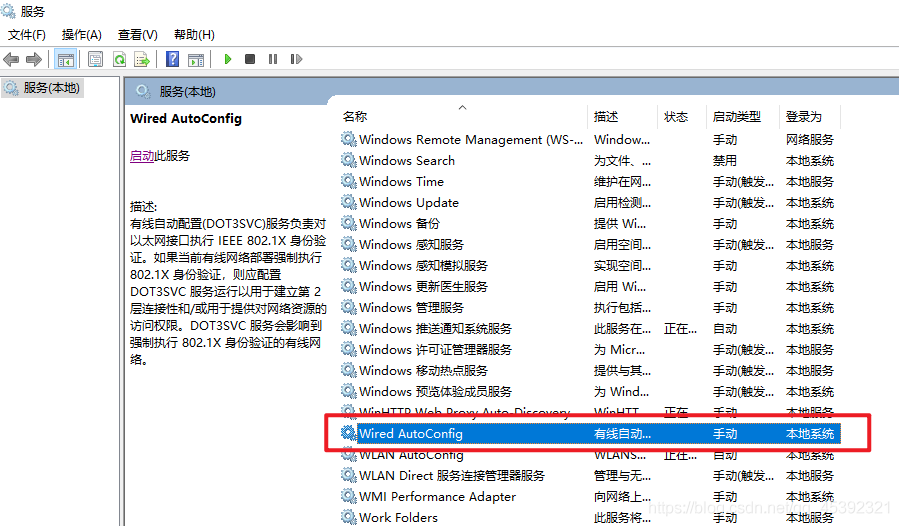The image size is (899, 526).
Task: Sort by the 登录为 column header
Action: pyautogui.click(x=803, y=116)
